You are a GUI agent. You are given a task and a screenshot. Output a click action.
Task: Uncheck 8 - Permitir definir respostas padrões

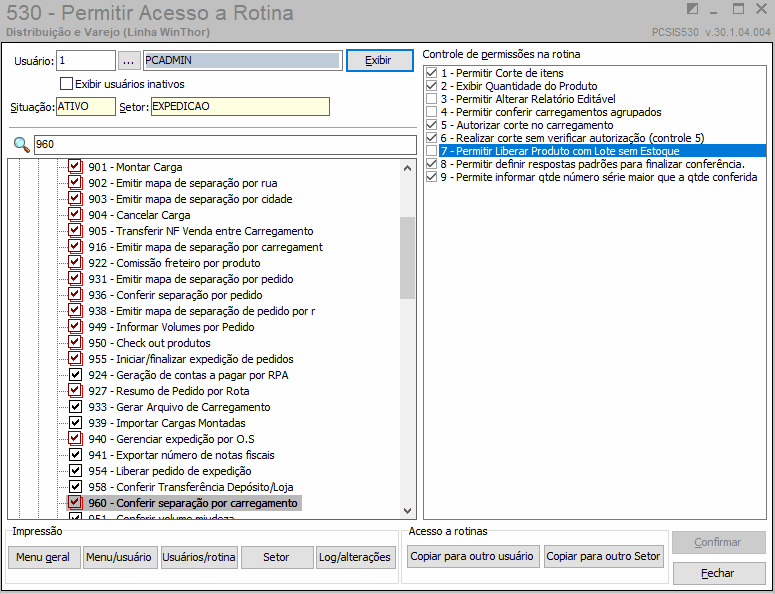(x=431, y=164)
